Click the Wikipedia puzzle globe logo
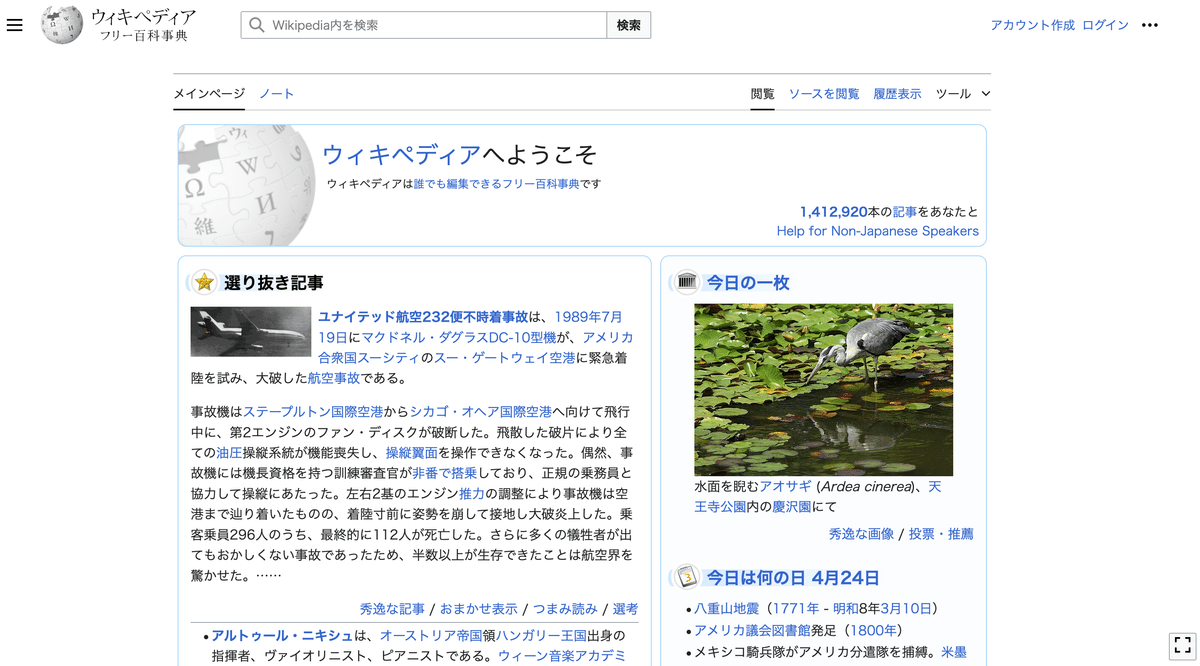Image resolution: width=1200 pixels, height=666 pixels. click(62, 24)
